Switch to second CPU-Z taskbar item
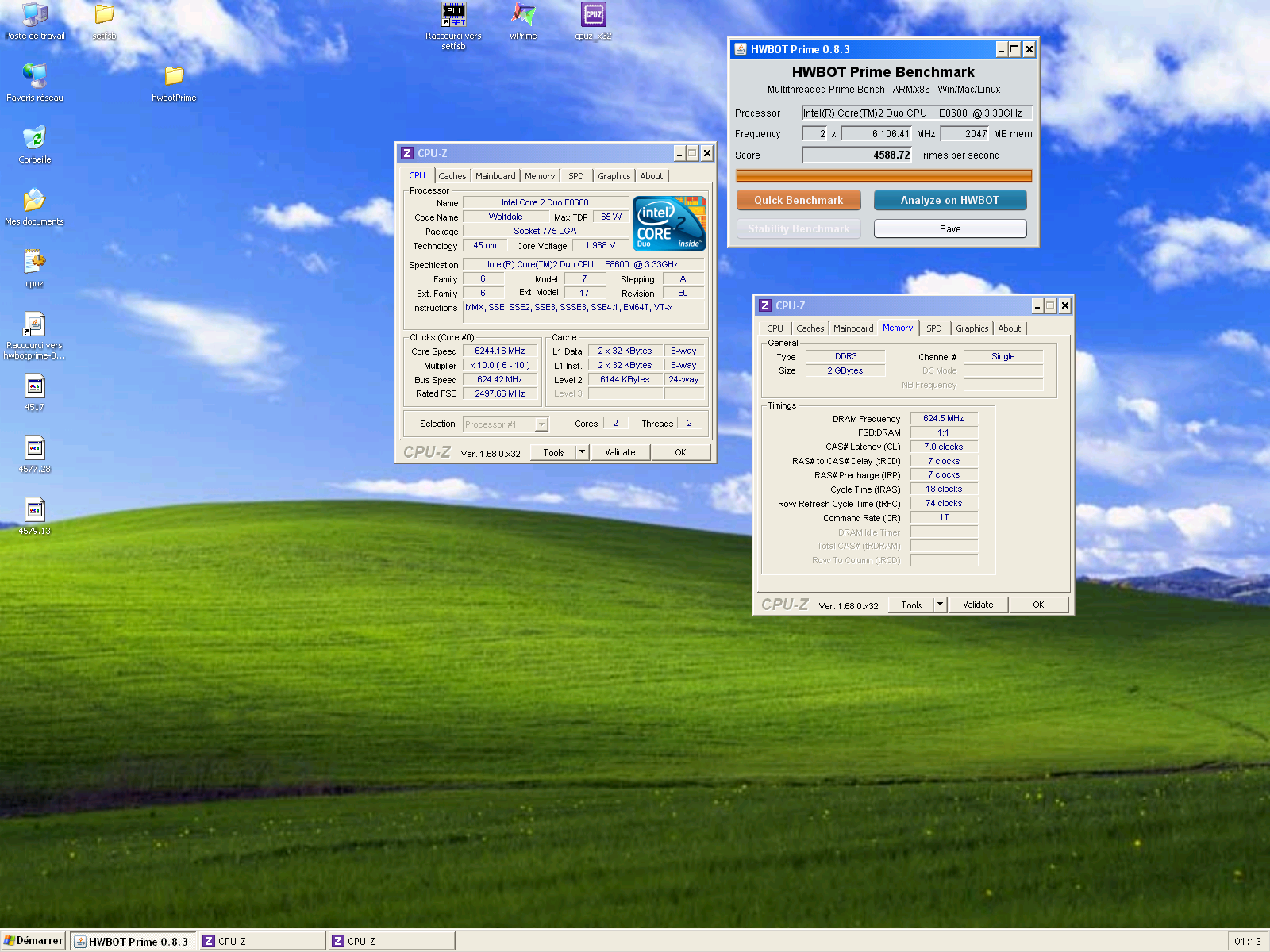The image size is (1270, 952). (391, 942)
